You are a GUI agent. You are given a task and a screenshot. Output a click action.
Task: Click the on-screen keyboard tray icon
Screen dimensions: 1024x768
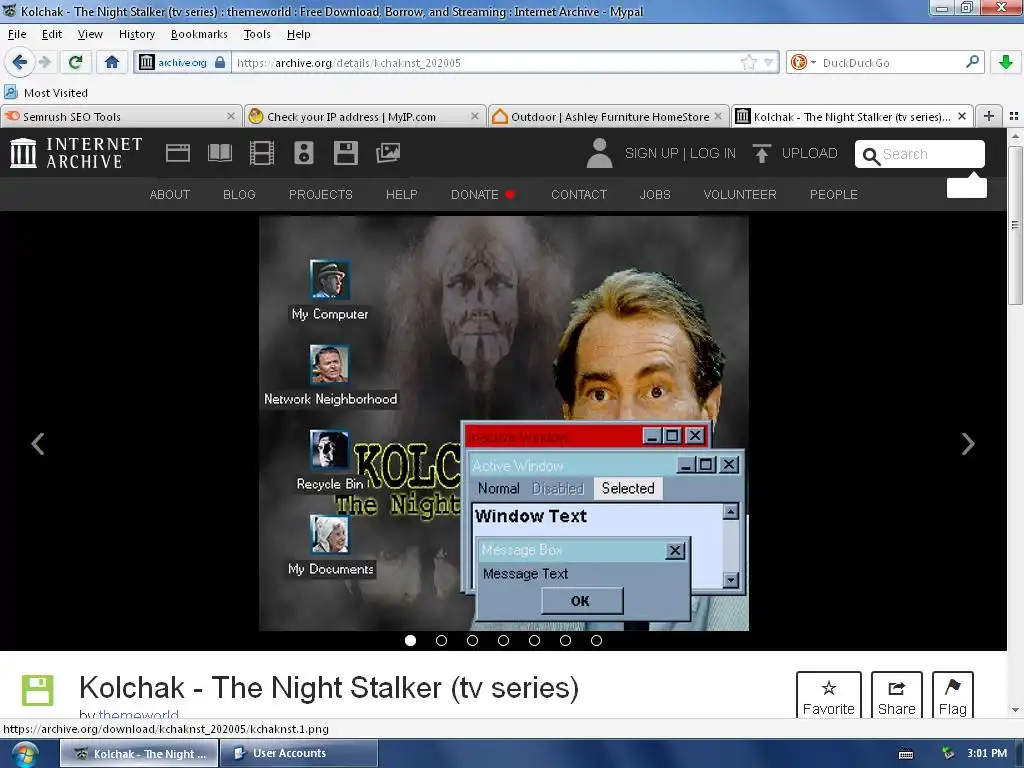point(906,754)
